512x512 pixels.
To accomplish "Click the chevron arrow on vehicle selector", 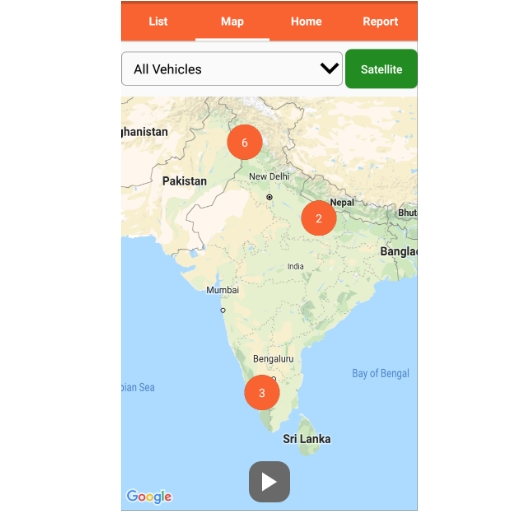I will (x=329, y=68).
